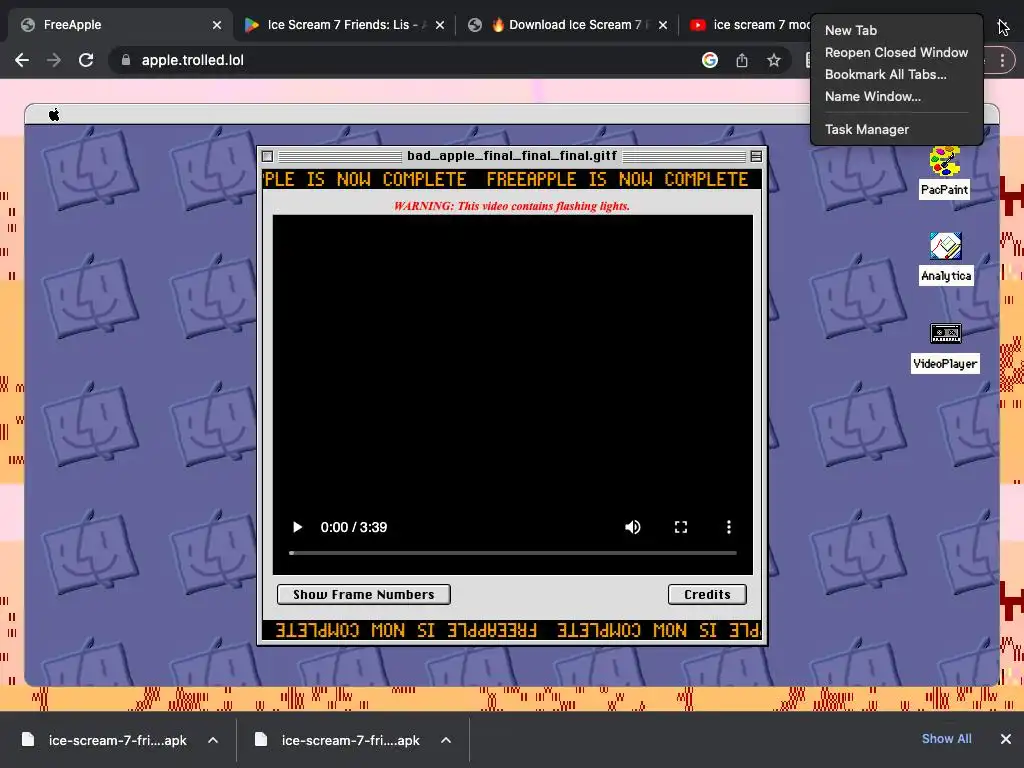This screenshot has width=1024, height=768.
Task: Open the first ice-scream-7 apk download
Action: click(x=118, y=740)
